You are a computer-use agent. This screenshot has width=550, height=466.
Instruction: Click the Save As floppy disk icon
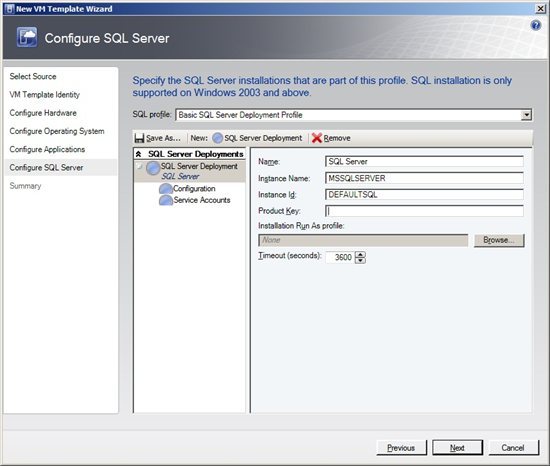[x=139, y=138]
